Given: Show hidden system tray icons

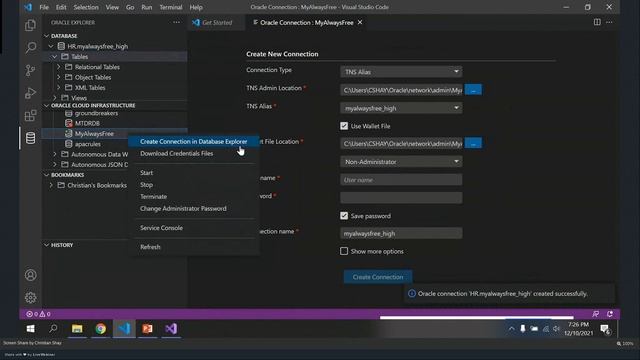Looking at the screenshot, I should [511, 329].
